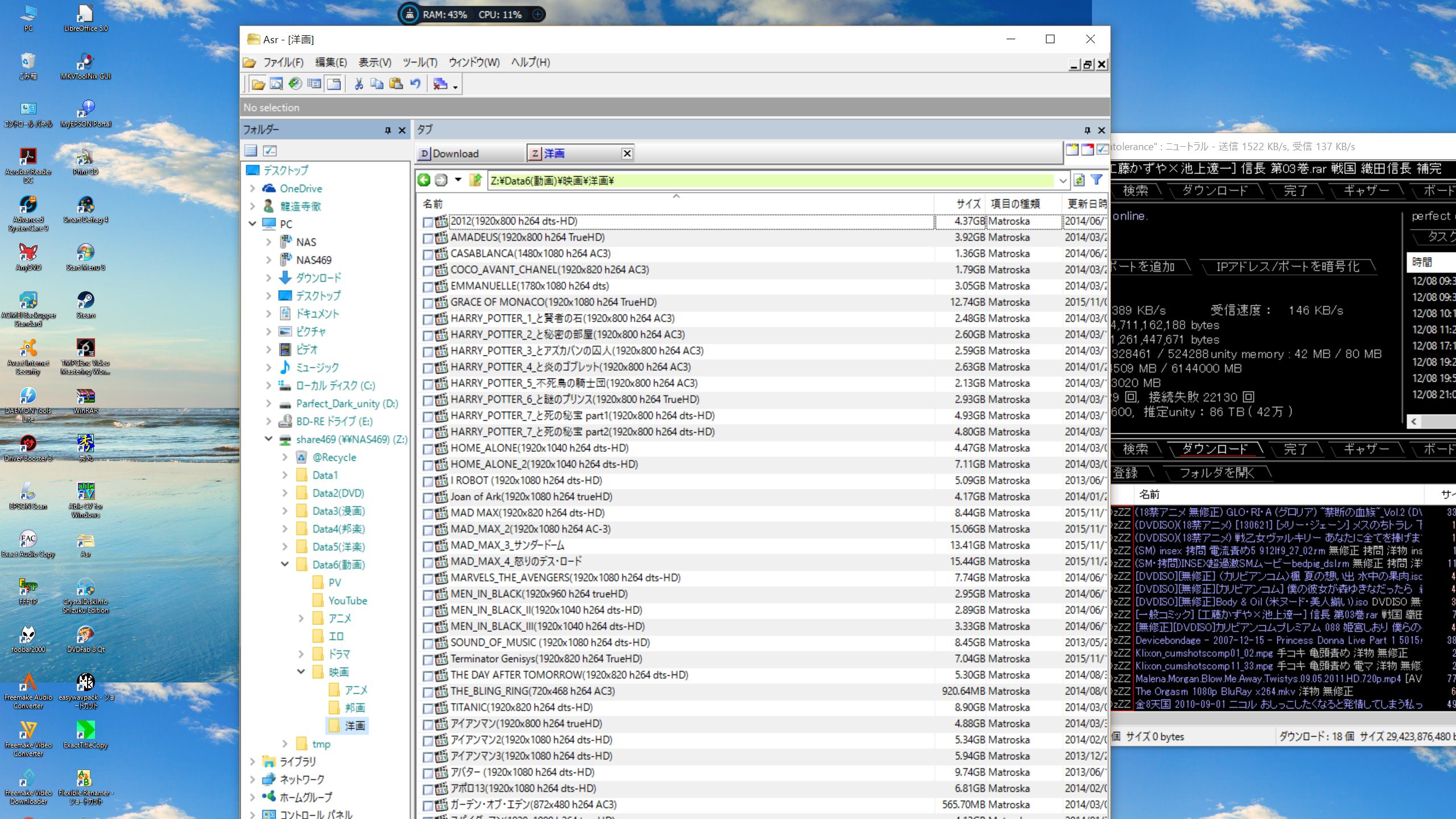This screenshot has height=819, width=1456.
Task: Open the ウィンドウ(W) menu
Action: coord(474,63)
